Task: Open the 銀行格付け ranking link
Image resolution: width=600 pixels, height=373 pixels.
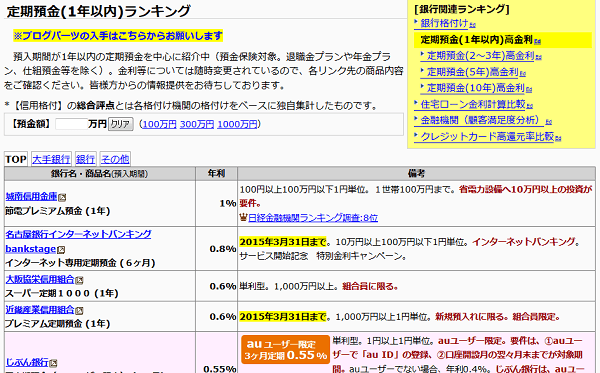Action: (444, 23)
